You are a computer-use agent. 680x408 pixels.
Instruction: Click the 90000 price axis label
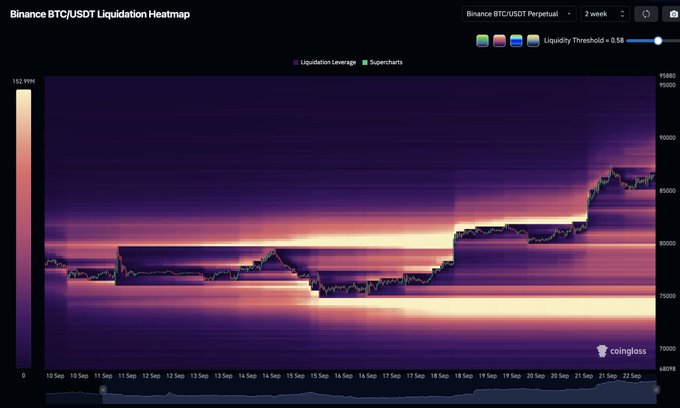[x=667, y=138]
